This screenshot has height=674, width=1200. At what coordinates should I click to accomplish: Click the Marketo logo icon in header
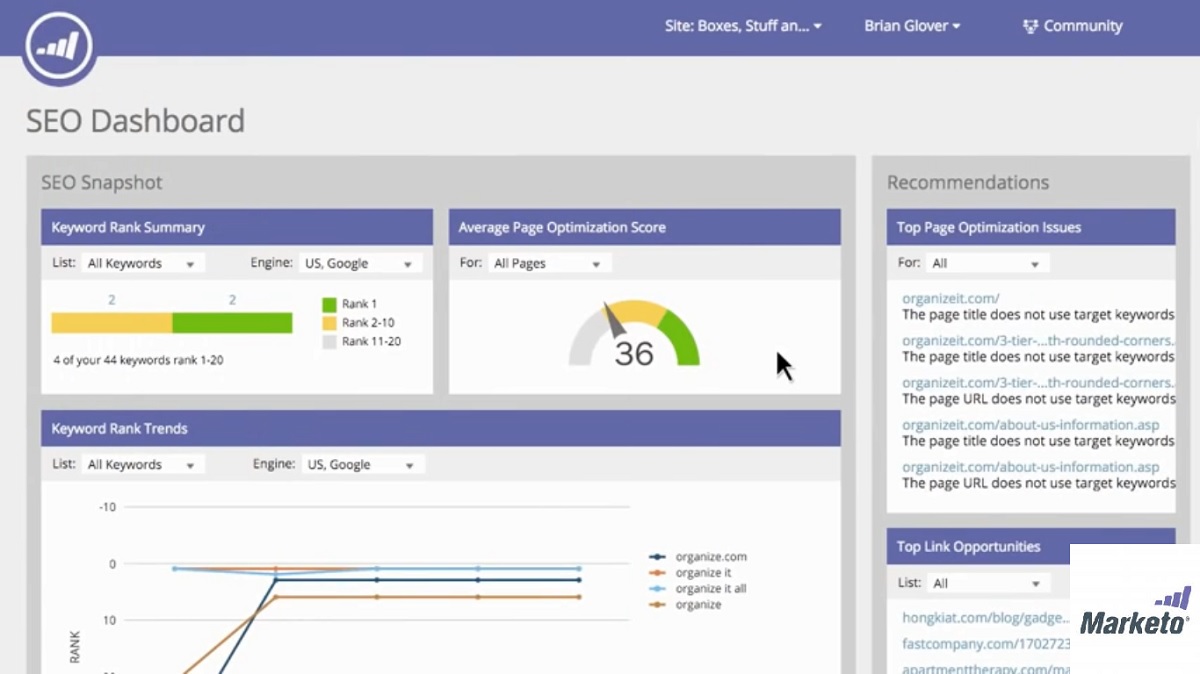click(60, 46)
